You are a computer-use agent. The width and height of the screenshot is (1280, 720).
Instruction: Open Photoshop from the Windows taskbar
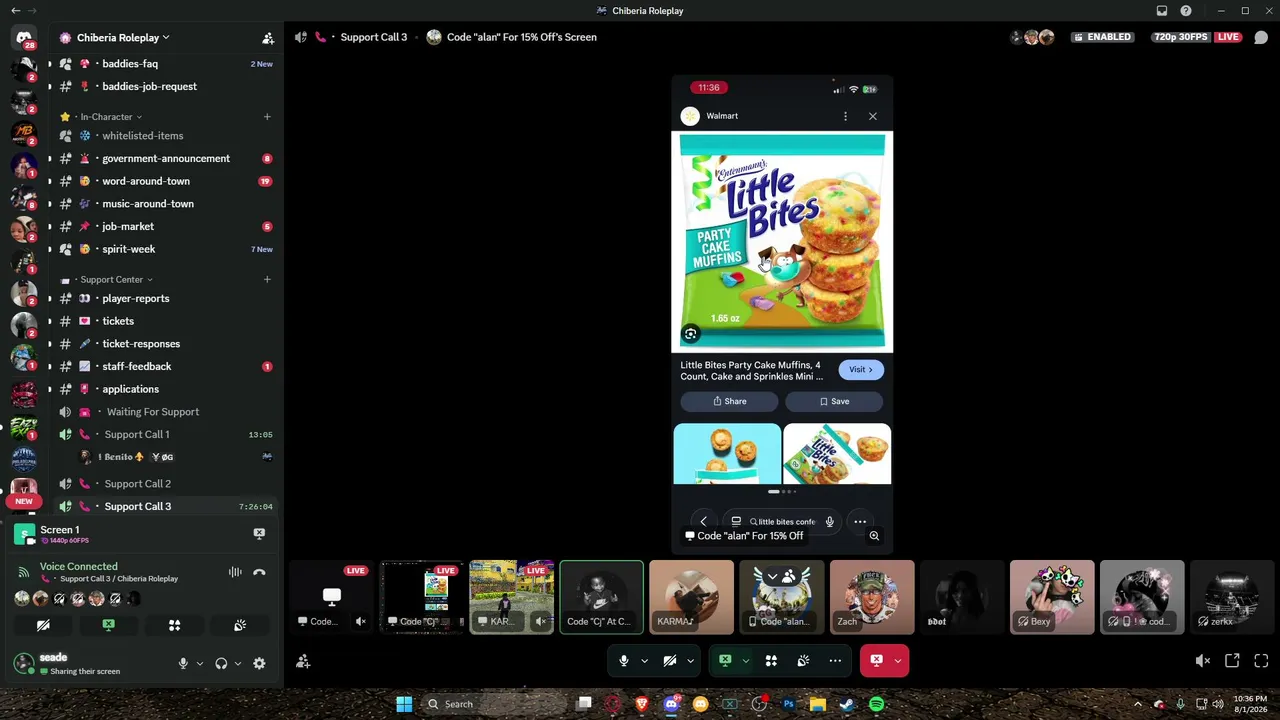coord(788,704)
